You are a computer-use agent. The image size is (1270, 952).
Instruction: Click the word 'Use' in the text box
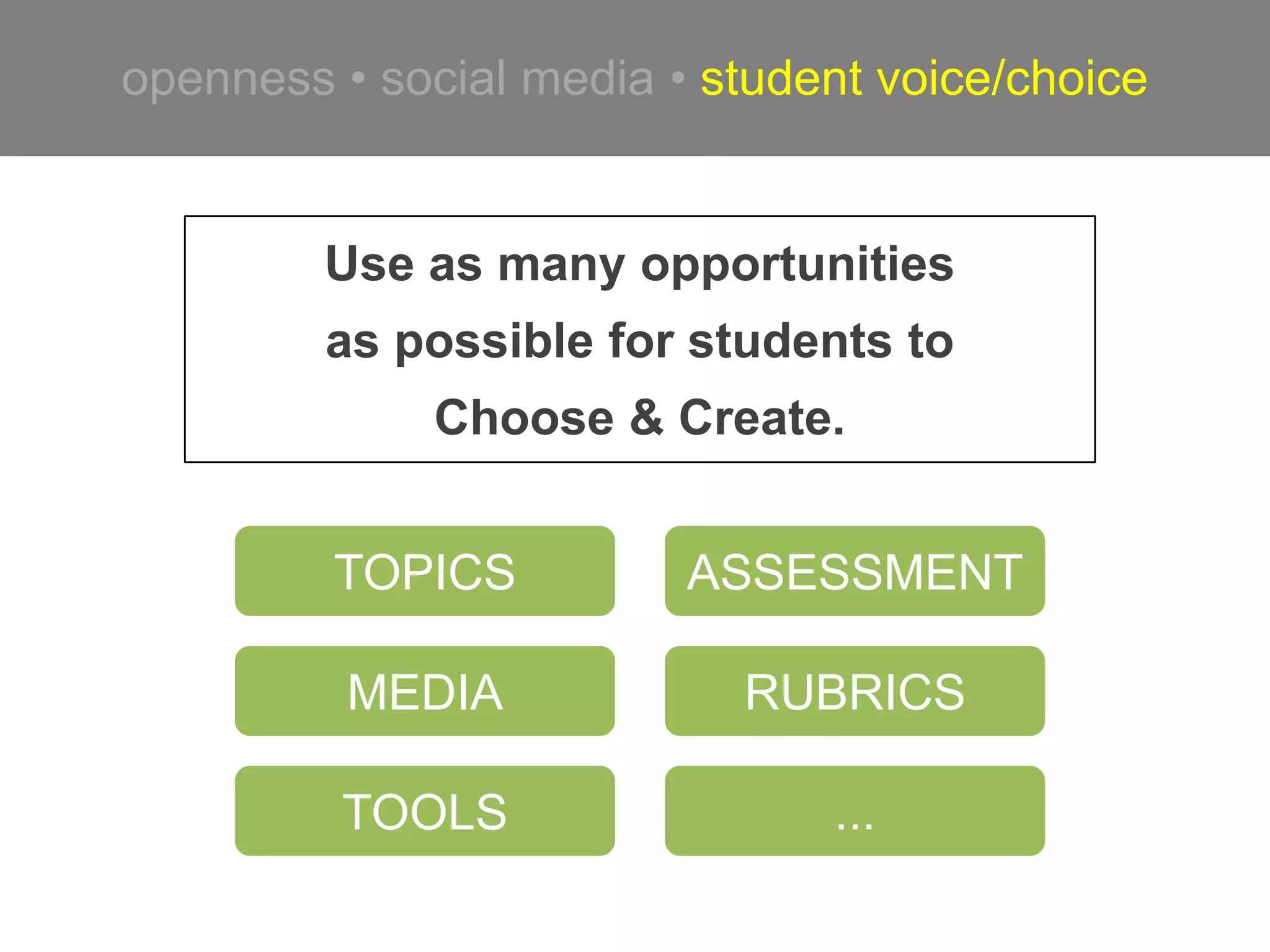(x=370, y=263)
